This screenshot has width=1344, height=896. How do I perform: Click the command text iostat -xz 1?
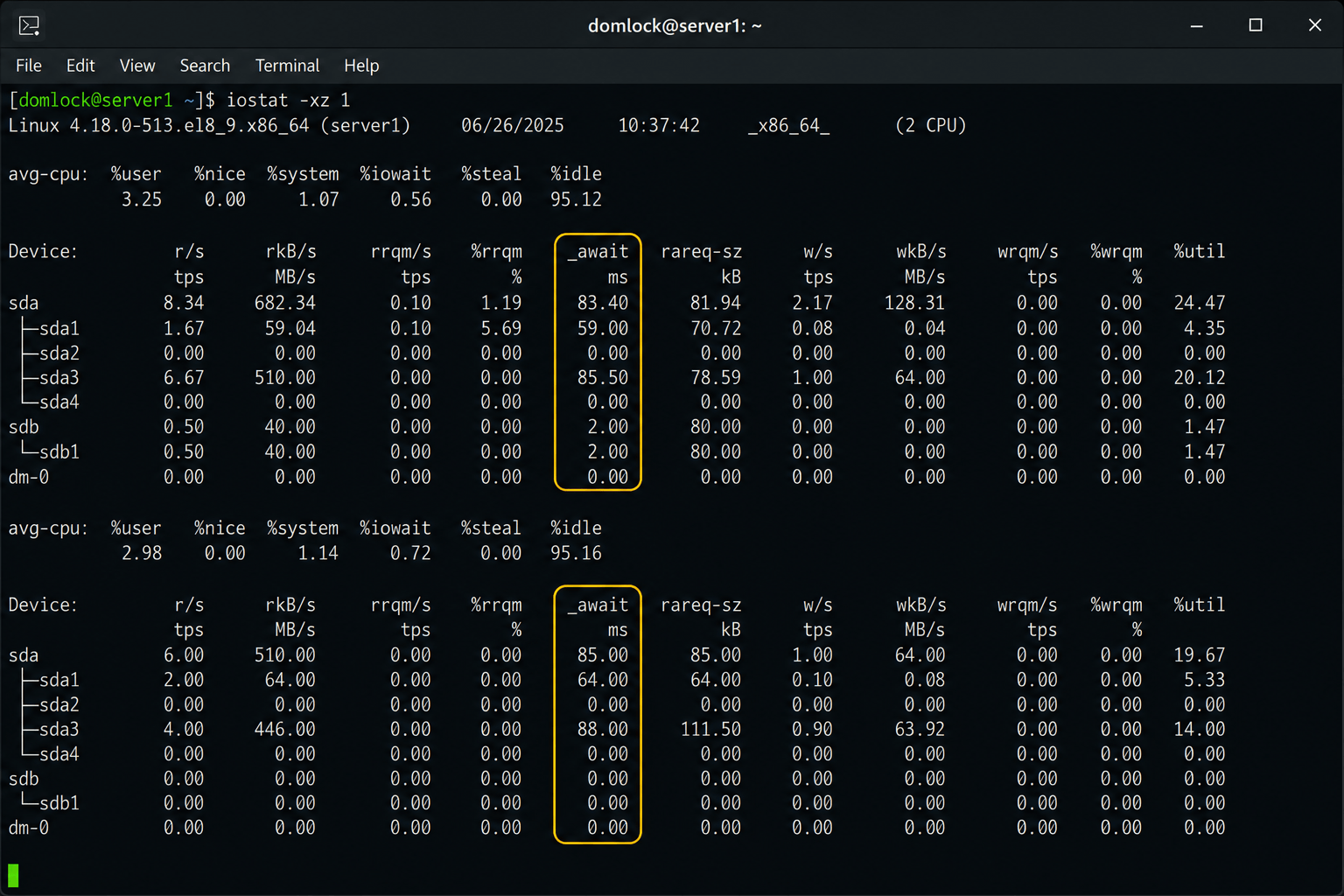pos(288,100)
